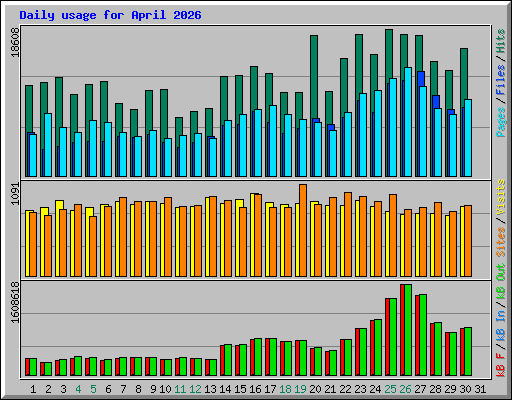Select green weekend day 25 label
The height and width of the screenshot is (400, 512).
(390, 389)
